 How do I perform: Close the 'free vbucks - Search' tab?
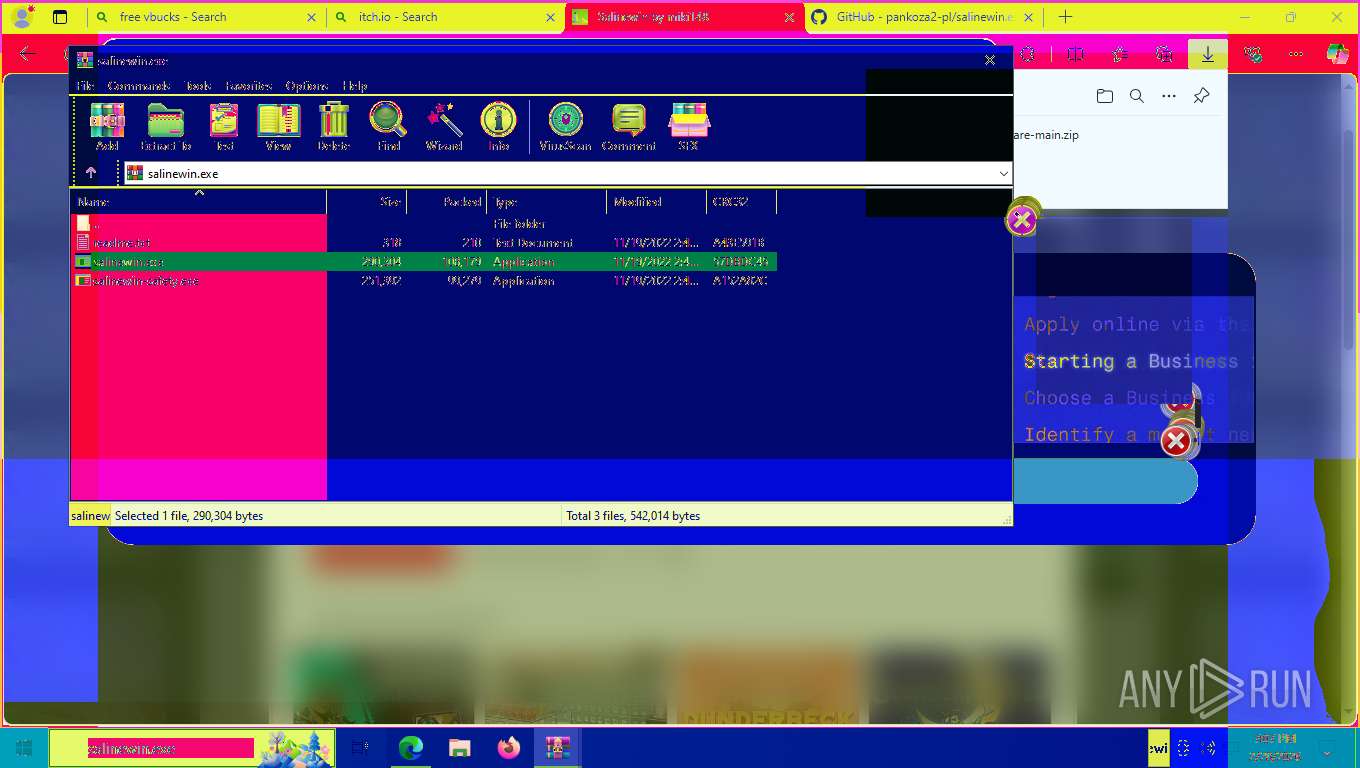[x=310, y=17]
